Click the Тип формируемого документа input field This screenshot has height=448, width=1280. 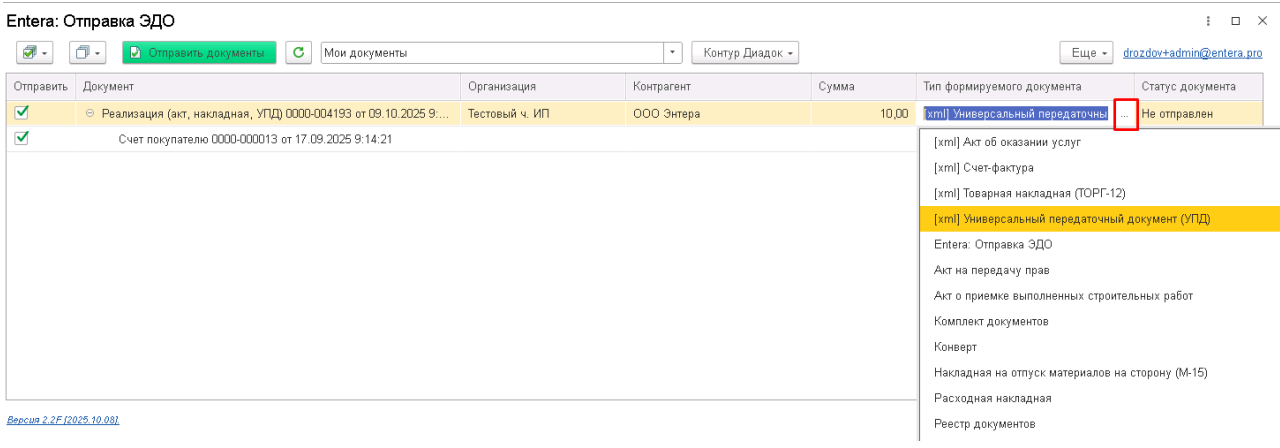[1015, 114]
